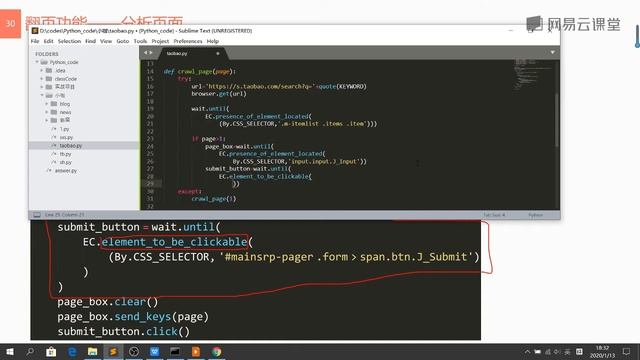Show hidden system tray icons
Image resolution: width=640 pixels, height=360 pixels.
(x=527, y=351)
